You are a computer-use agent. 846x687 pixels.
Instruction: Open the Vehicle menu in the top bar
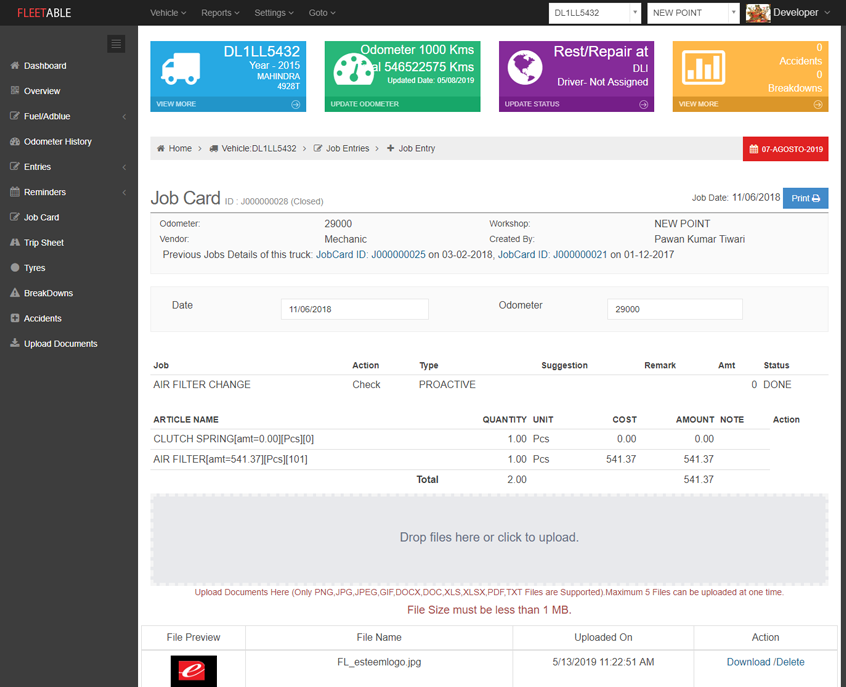(166, 13)
